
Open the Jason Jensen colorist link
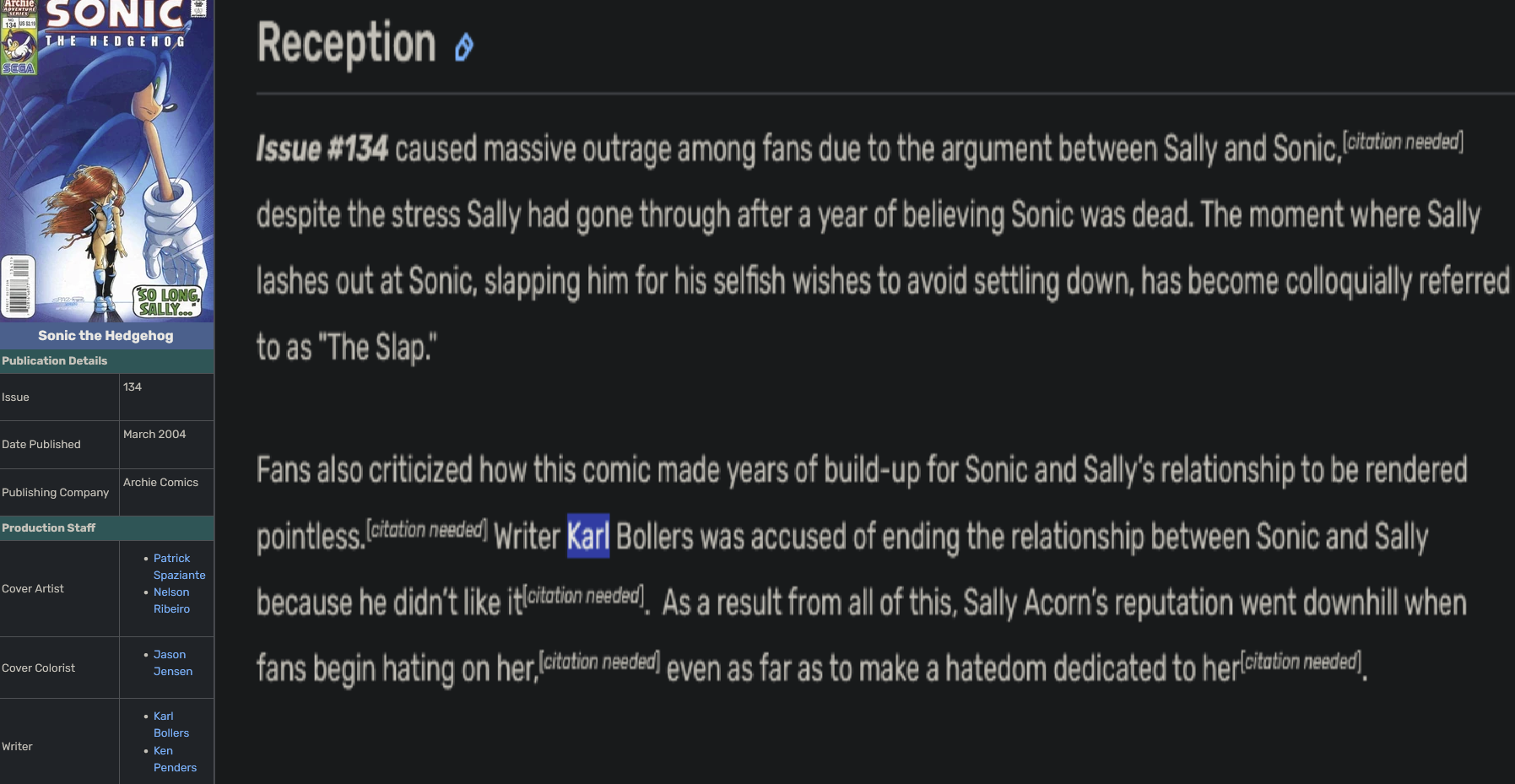[x=172, y=662]
